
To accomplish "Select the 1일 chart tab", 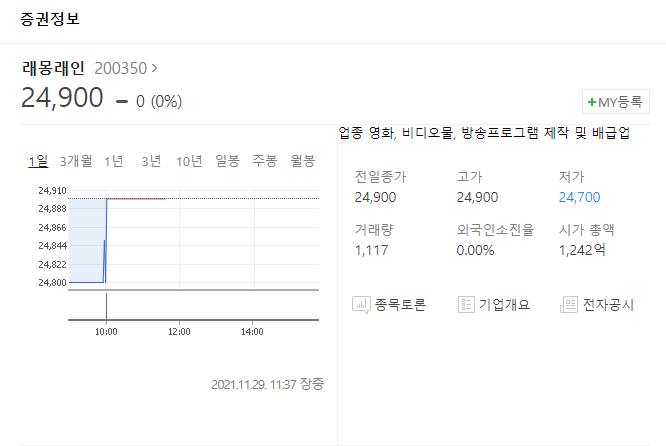I will point(38,161).
